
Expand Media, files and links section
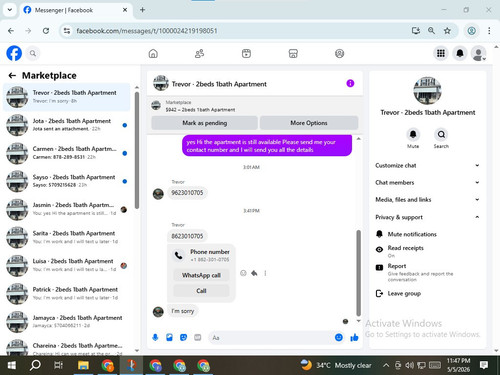tap(427, 200)
